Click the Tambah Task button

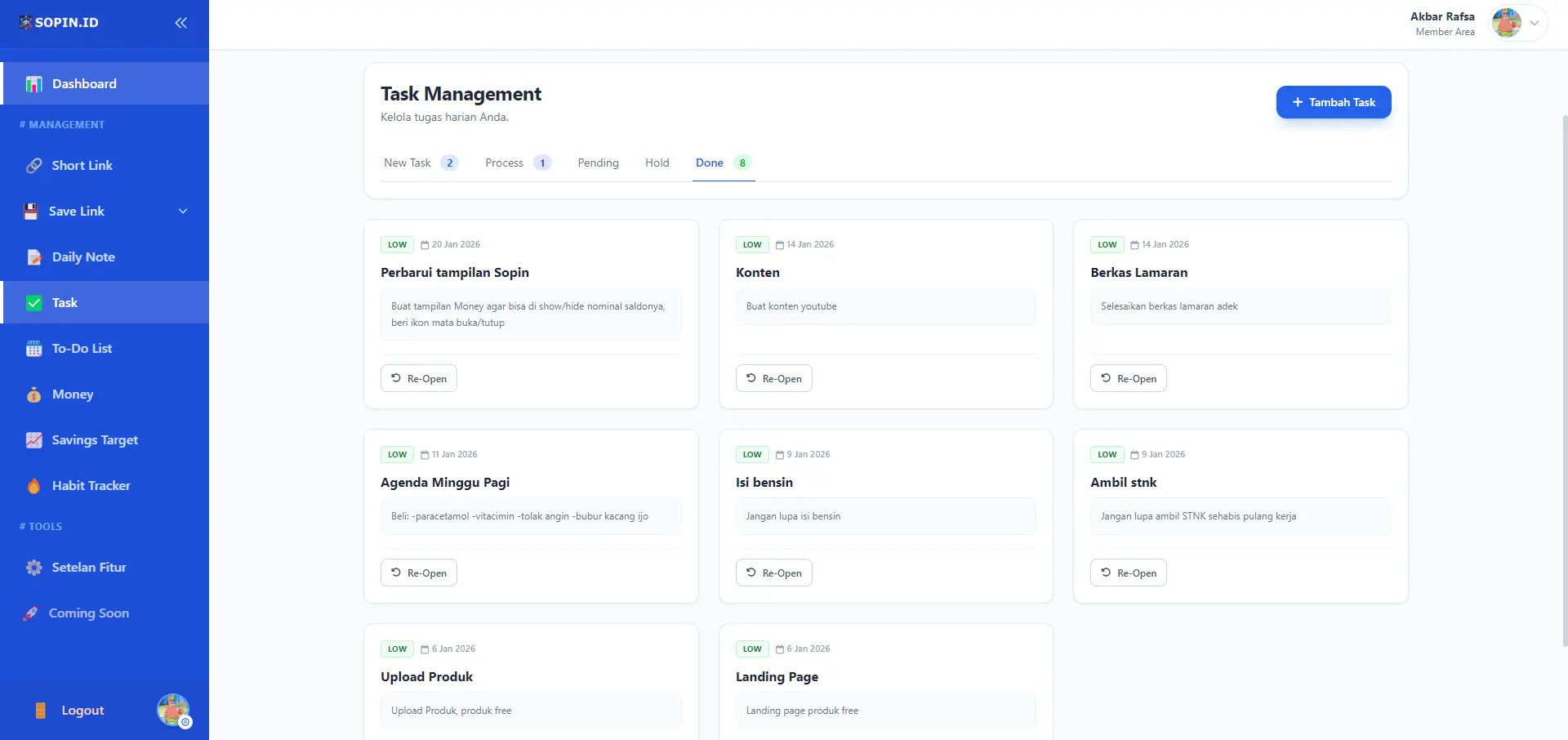pos(1334,102)
